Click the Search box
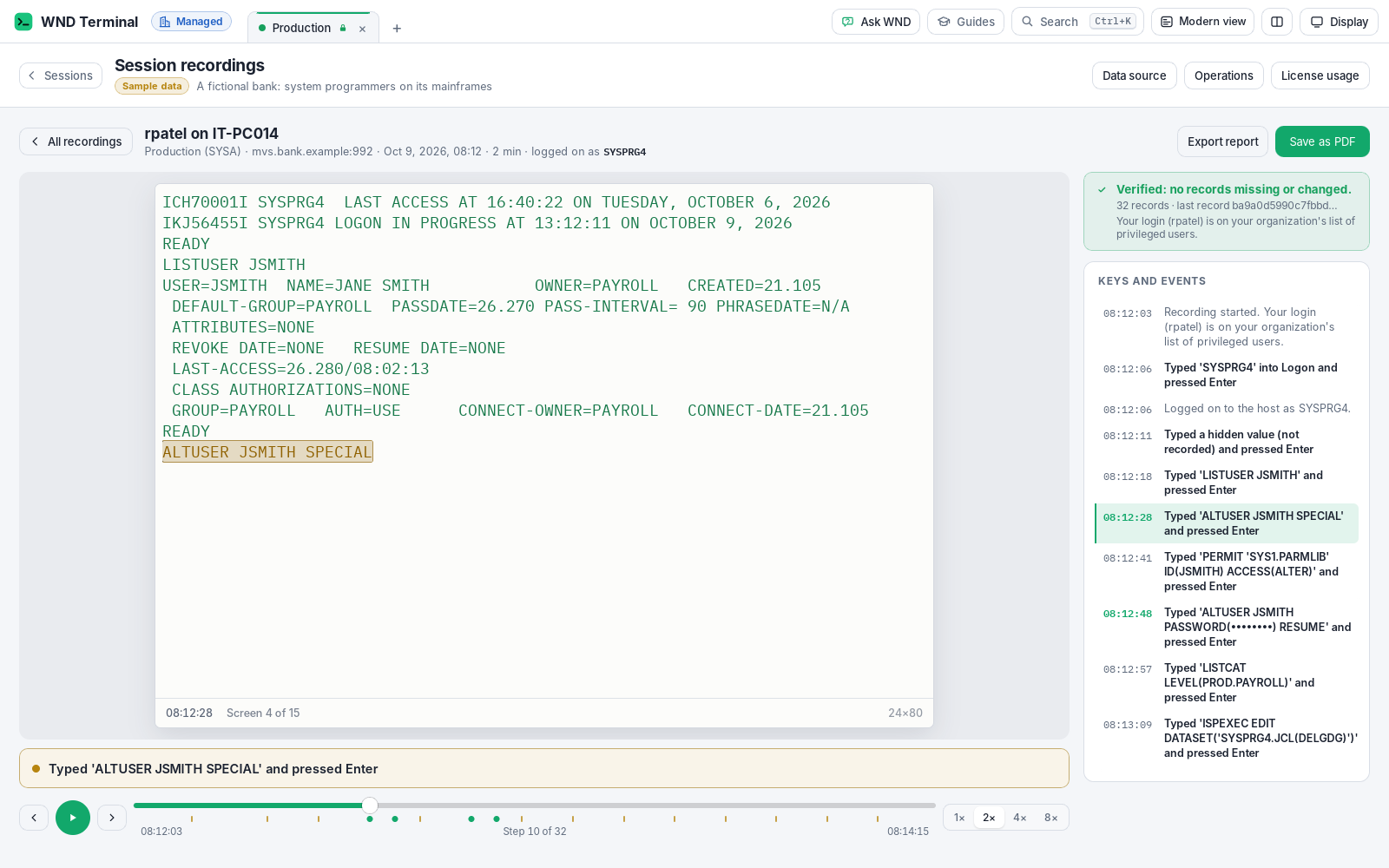 tap(1077, 22)
